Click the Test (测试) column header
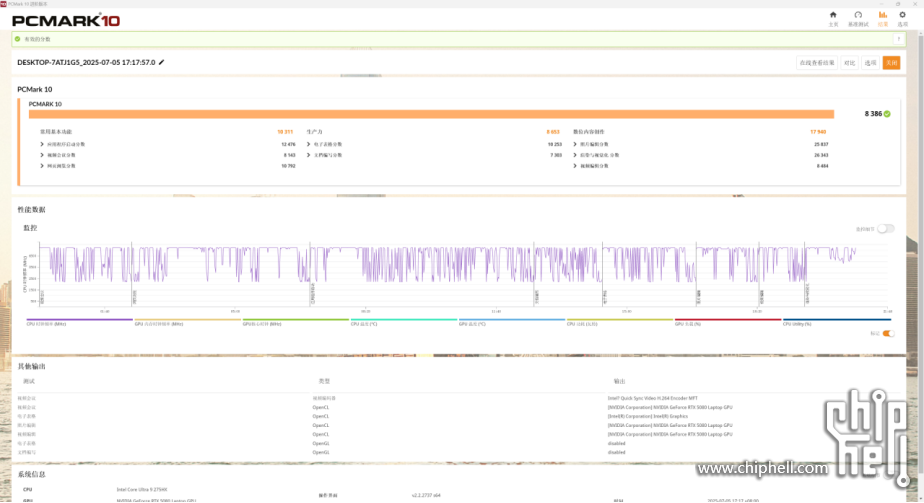The height and width of the screenshot is (503, 924). tap(29, 382)
